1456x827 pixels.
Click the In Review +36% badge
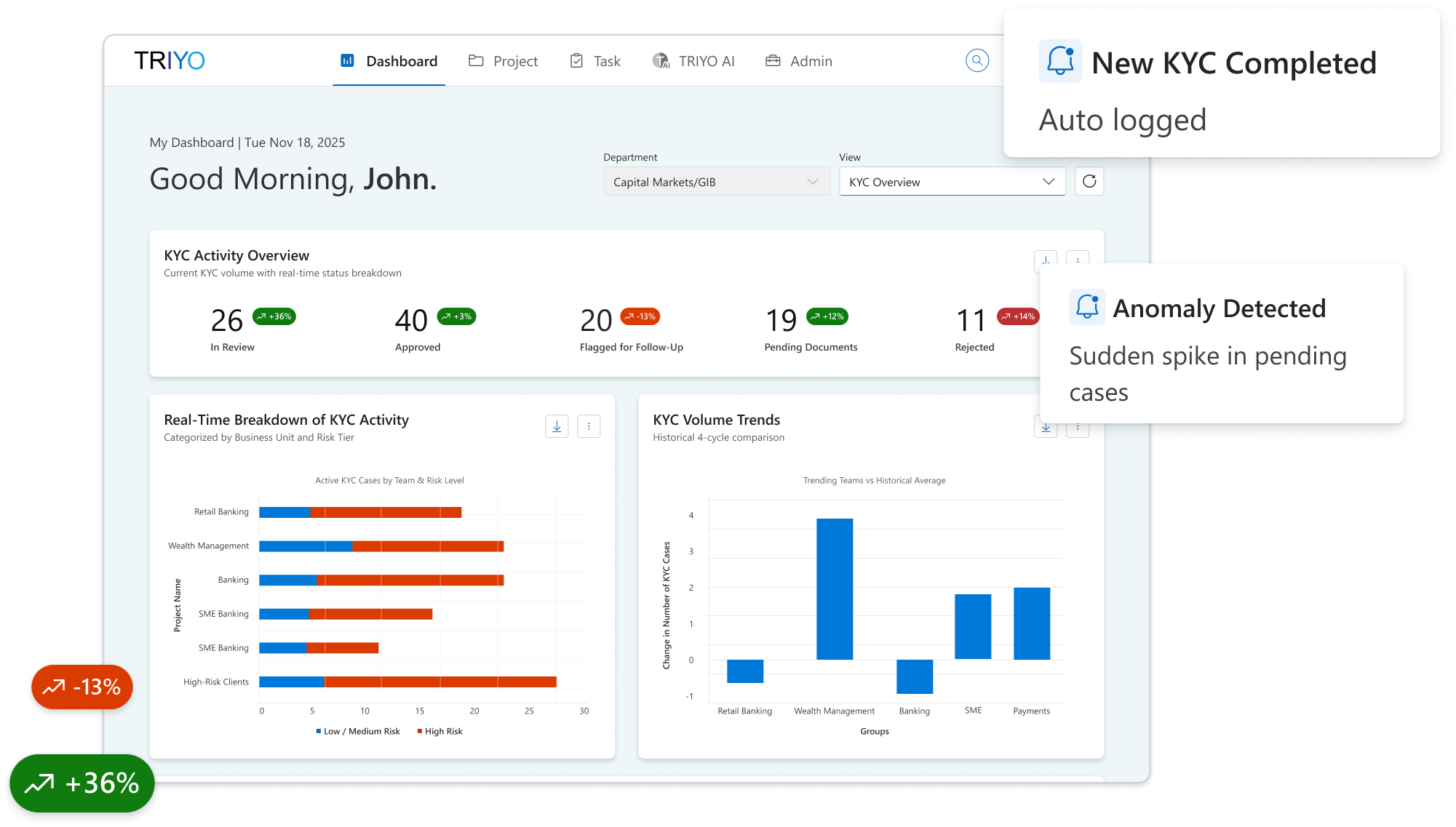tap(274, 316)
